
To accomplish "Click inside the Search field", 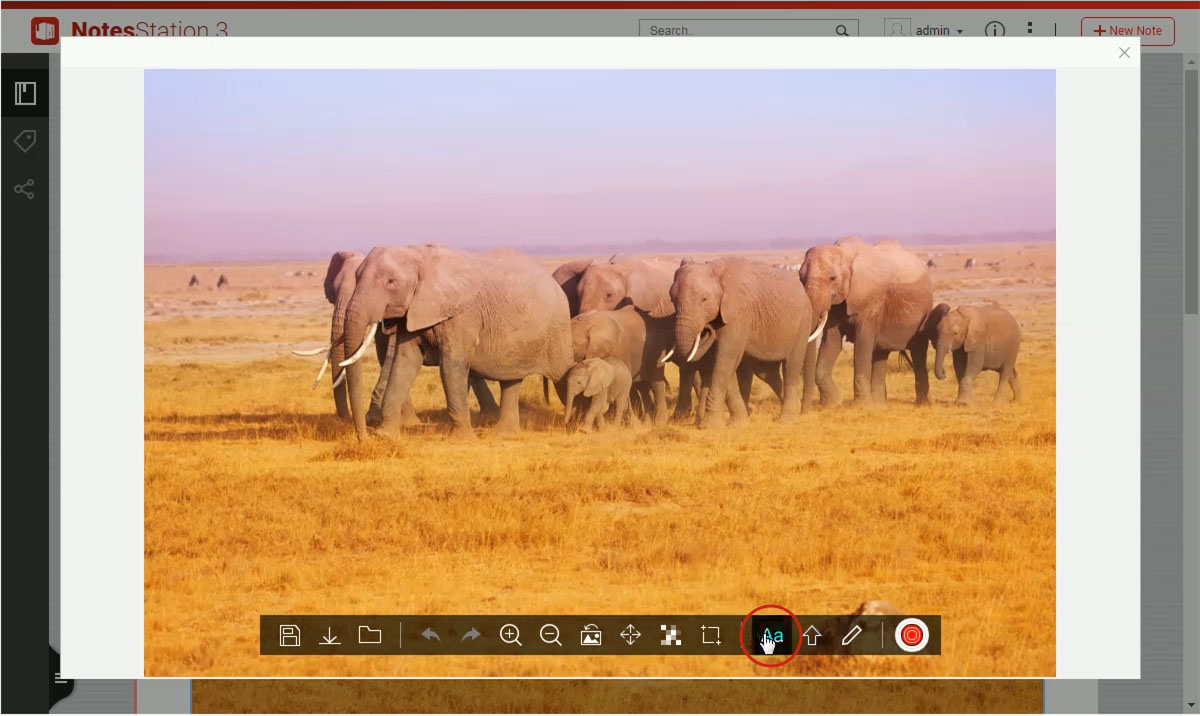I will click(x=738, y=31).
